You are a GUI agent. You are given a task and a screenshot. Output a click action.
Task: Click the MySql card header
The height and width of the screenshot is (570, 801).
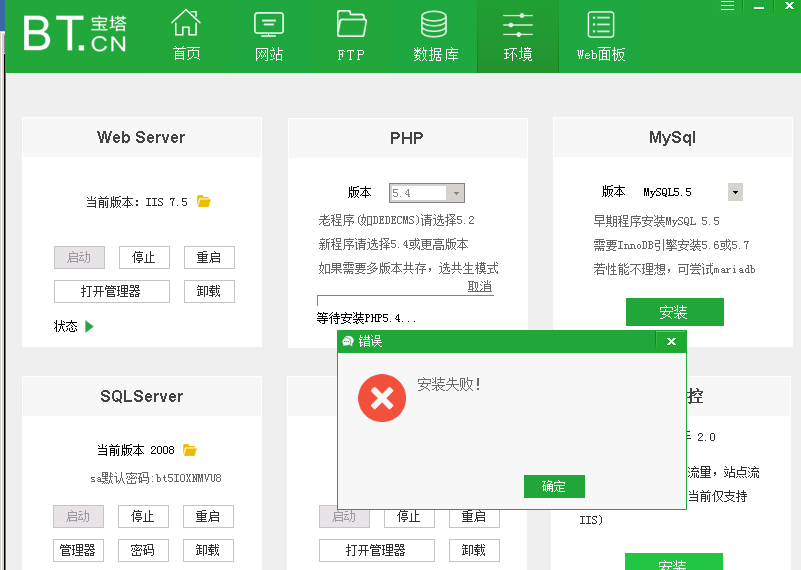673,137
